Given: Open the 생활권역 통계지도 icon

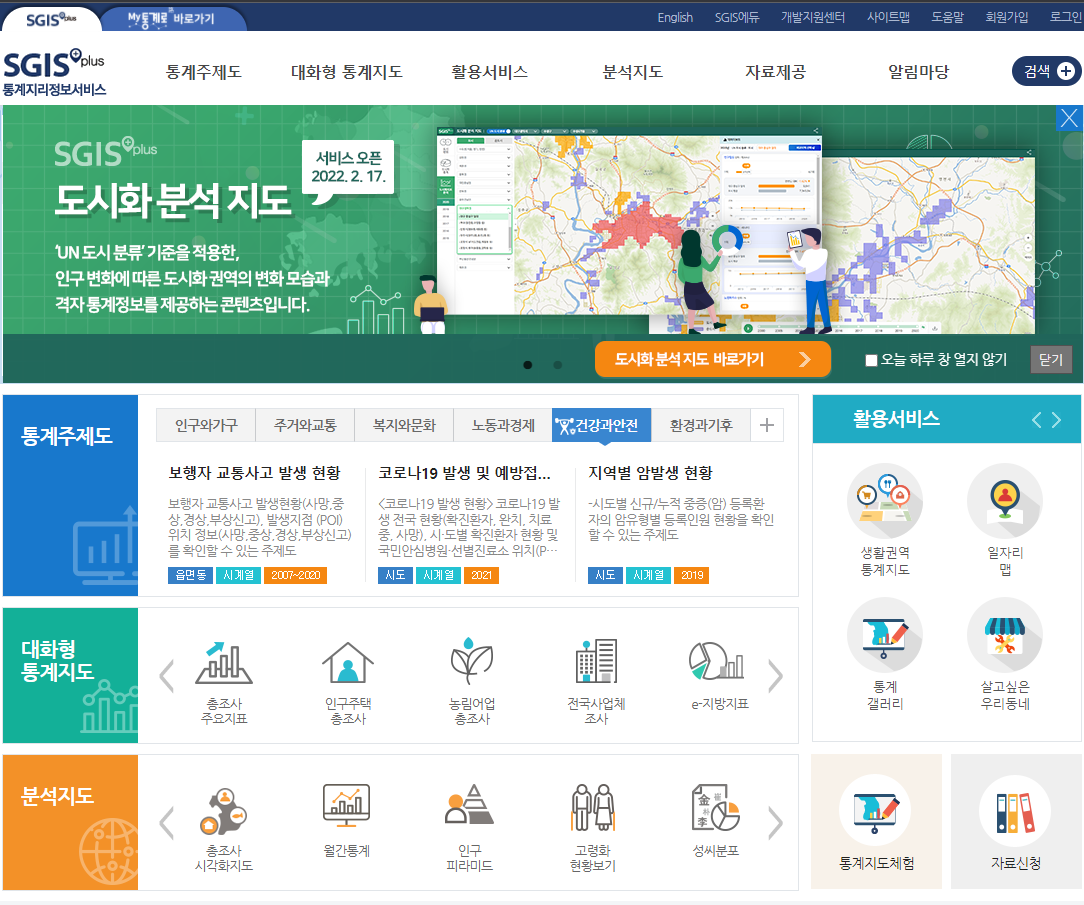Looking at the screenshot, I should click(x=885, y=501).
